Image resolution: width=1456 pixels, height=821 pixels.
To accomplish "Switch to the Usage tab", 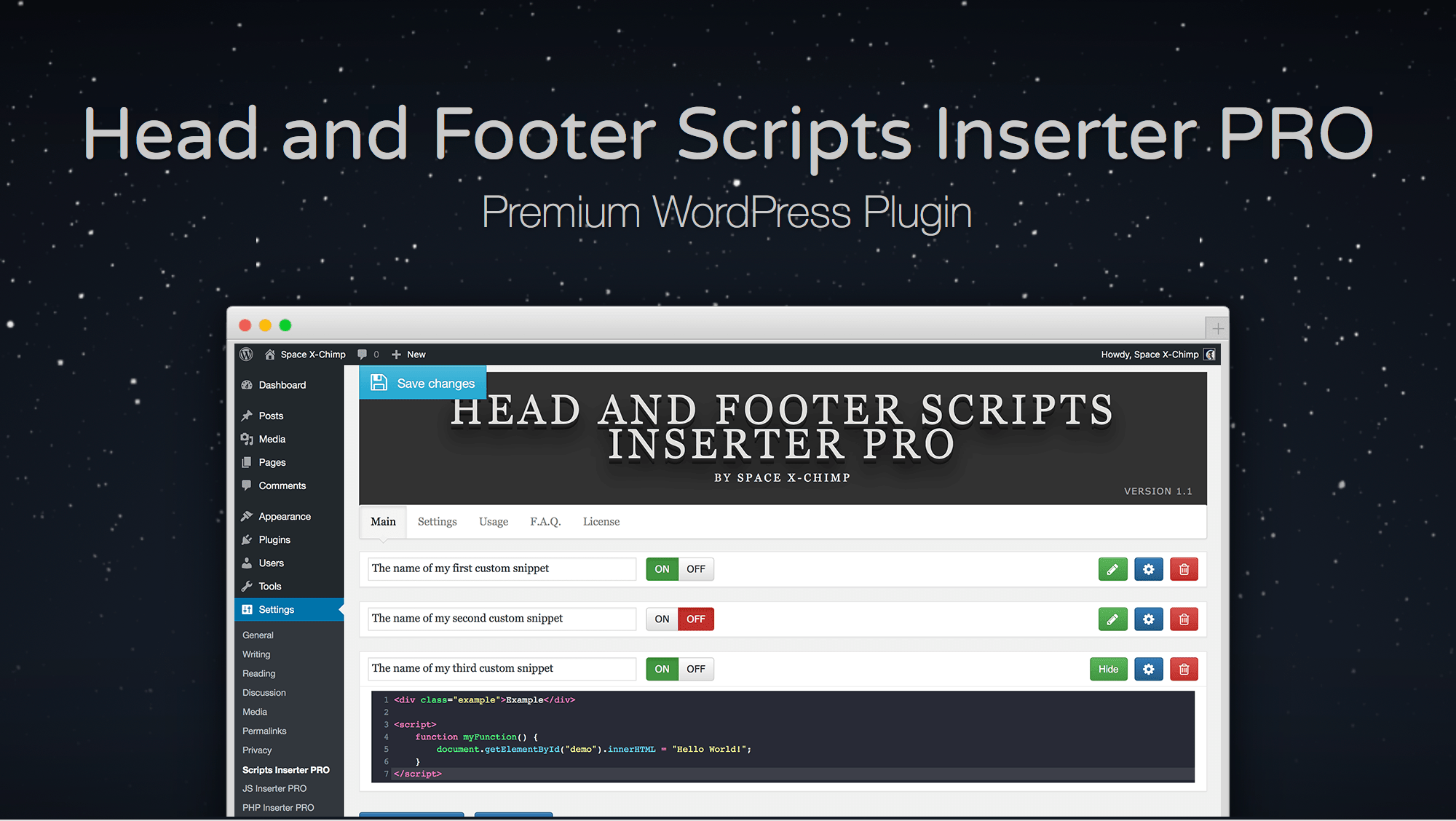I will [494, 522].
